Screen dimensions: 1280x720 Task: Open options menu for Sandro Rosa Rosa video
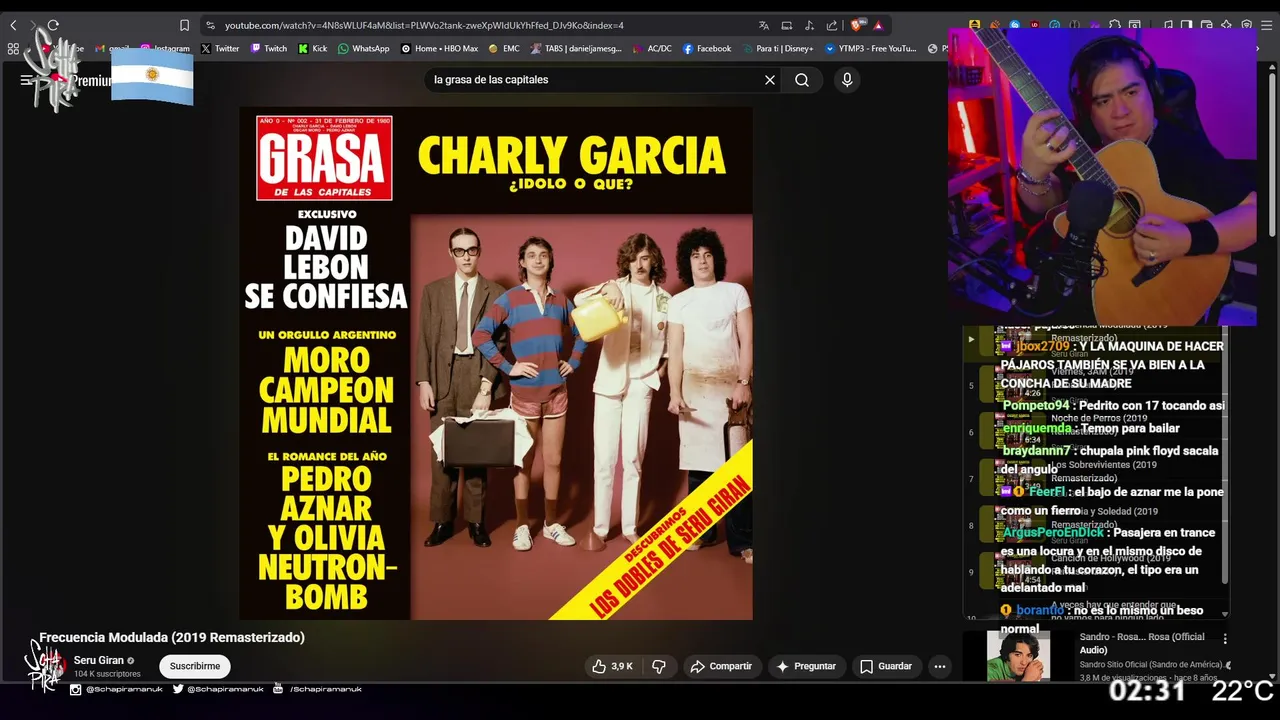(1225, 639)
